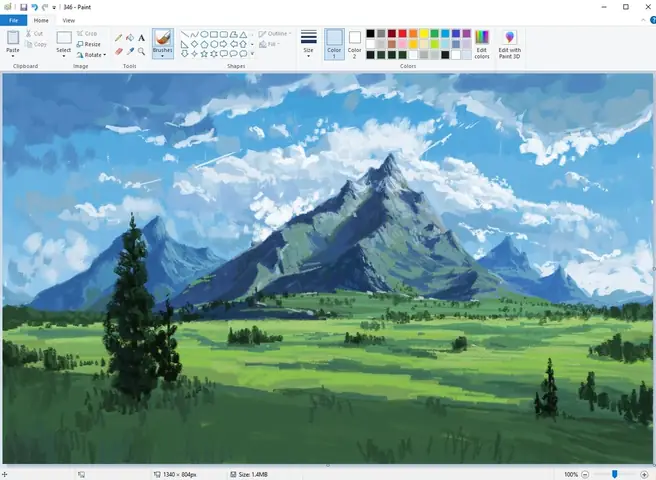Click the Select rectangle icon

[x=64, y=38]
